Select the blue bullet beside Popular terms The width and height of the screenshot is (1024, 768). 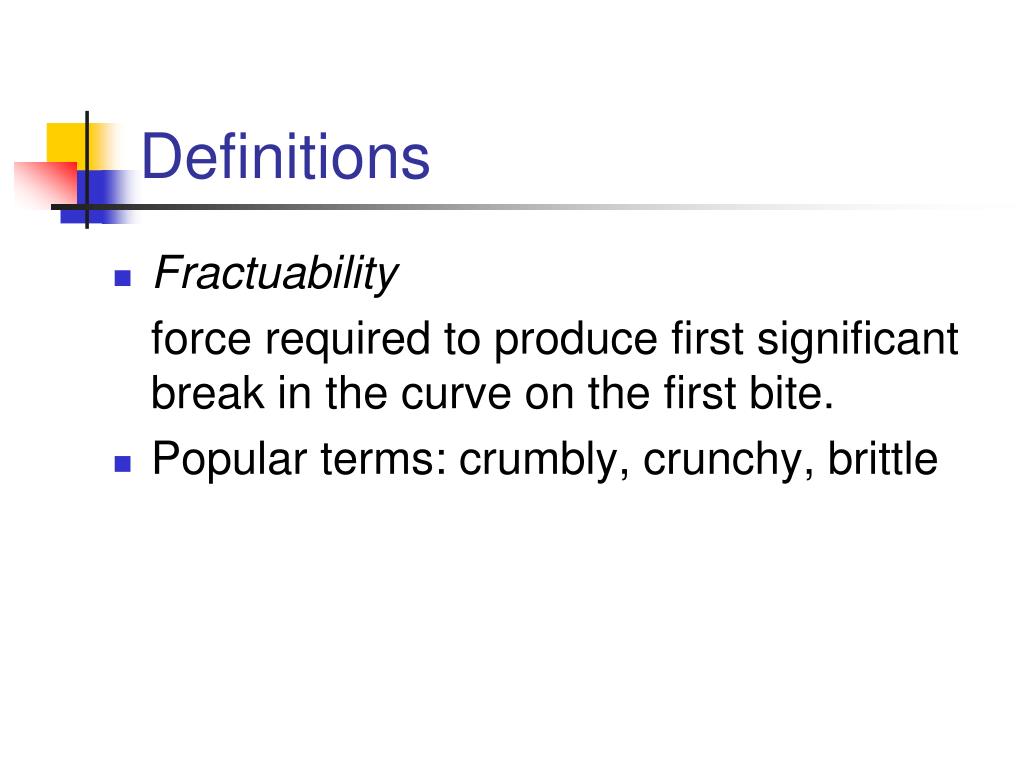point(123,464)
